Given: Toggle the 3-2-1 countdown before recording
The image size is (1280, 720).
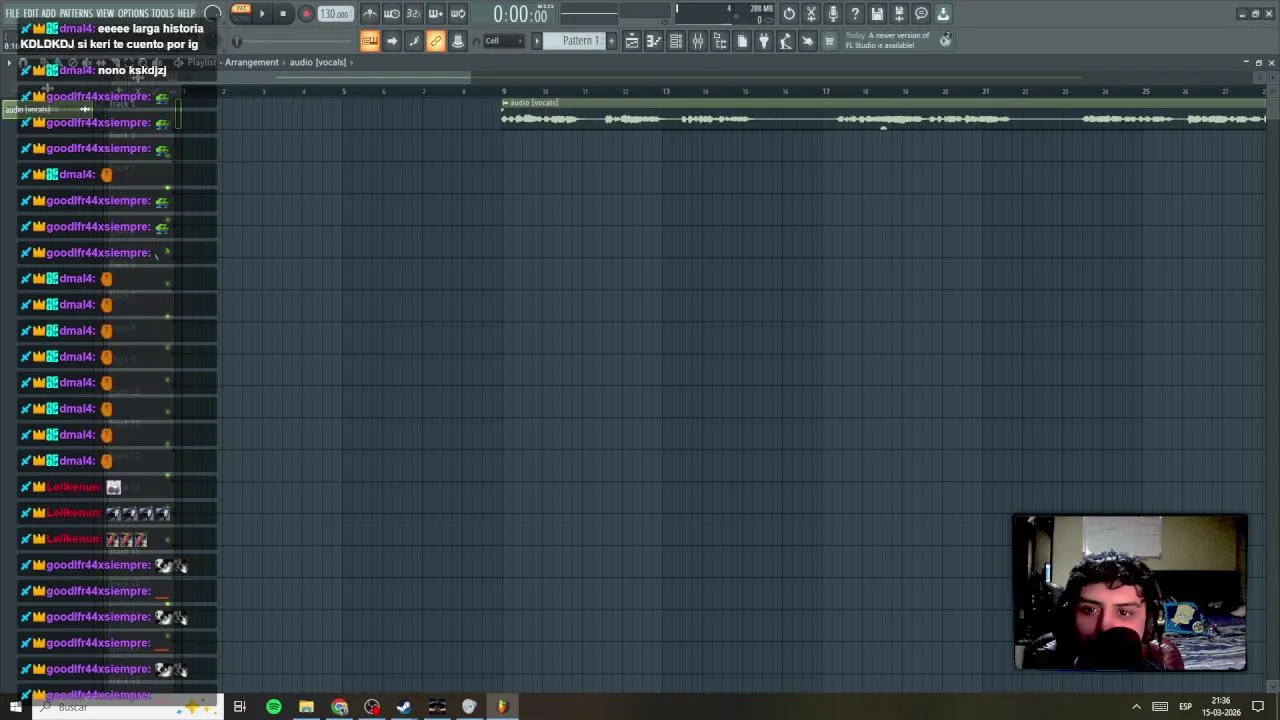Looking at the screenshot, I should pyautogui.click(x=414, y=14).
